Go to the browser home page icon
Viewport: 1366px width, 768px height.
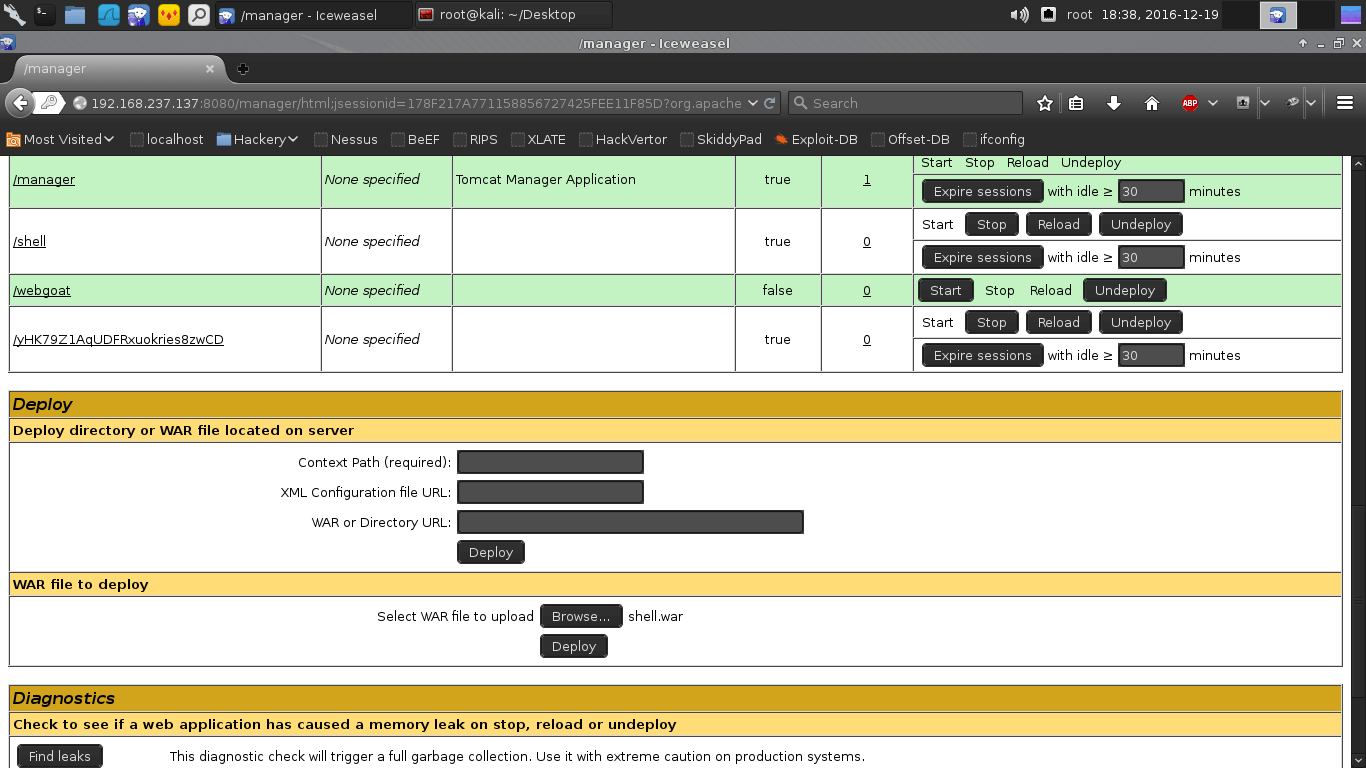tap(1152, 103)
